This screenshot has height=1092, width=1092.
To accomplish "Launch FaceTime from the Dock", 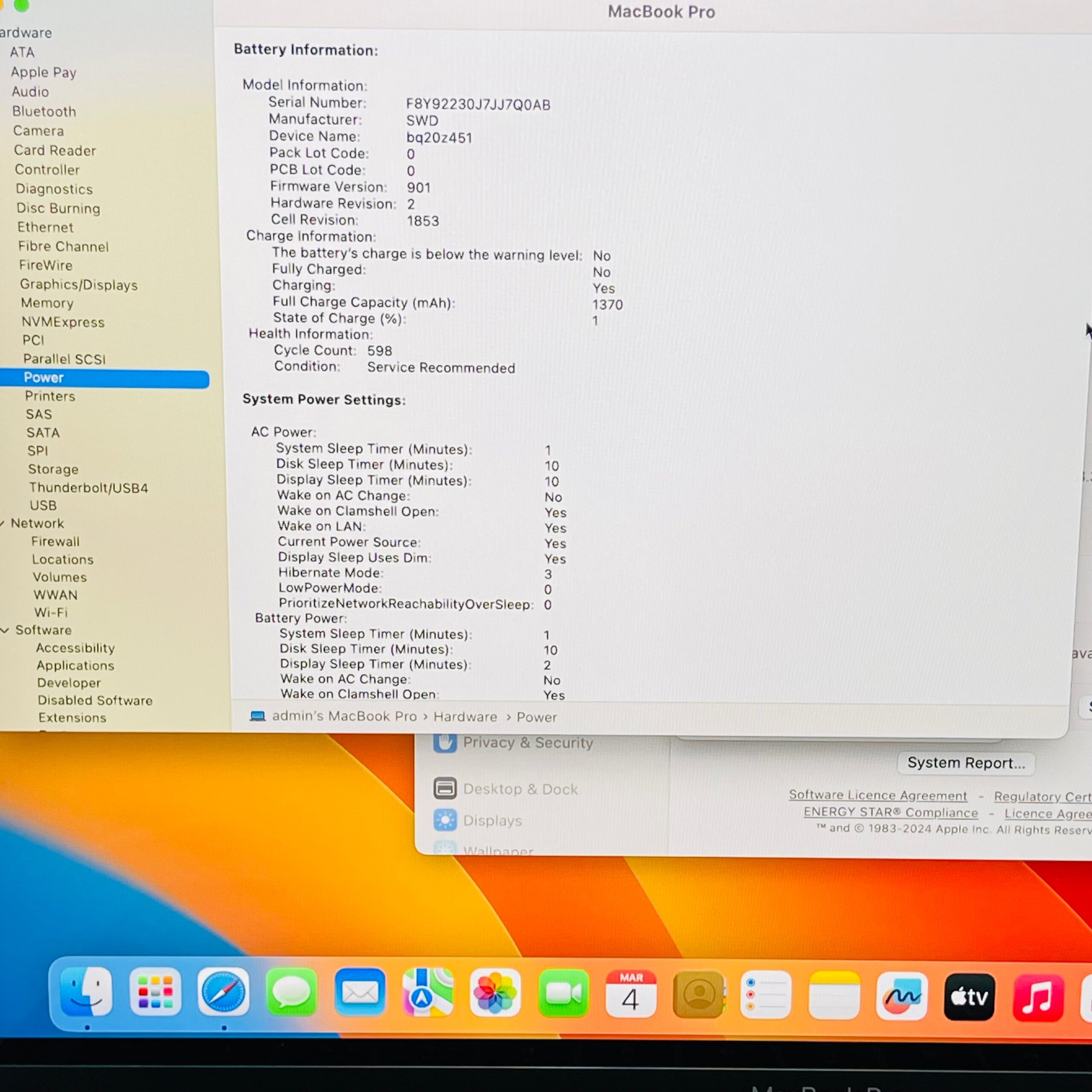I will (x=563, y=993).
